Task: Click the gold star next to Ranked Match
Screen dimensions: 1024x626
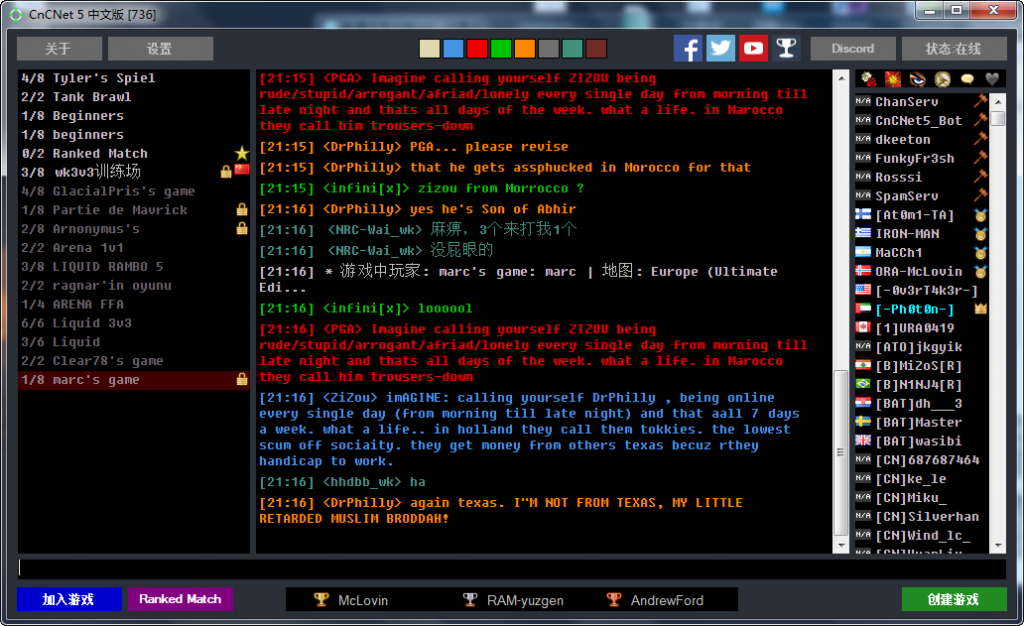Action: coord(241,153)
